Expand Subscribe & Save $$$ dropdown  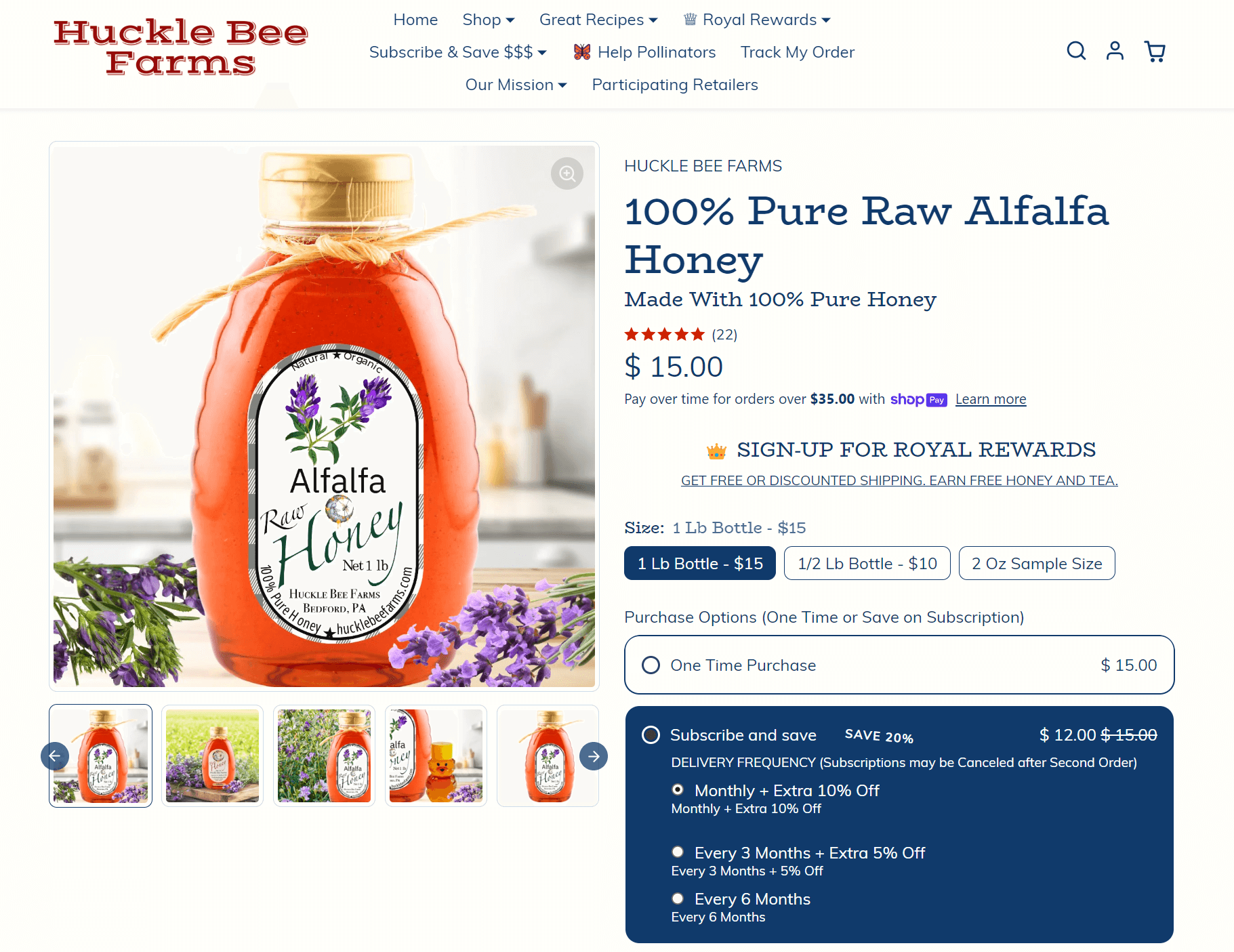pos(458,52)
